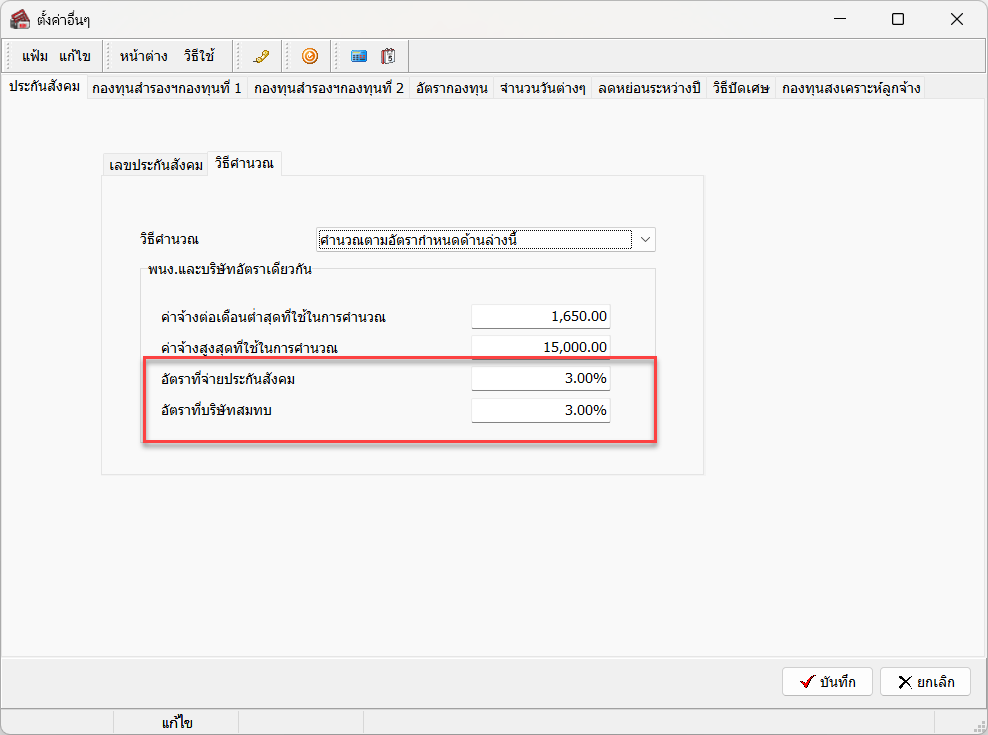Click the orange circular toolbar icon
Screen dimensions: 988x735
(310, 56)
